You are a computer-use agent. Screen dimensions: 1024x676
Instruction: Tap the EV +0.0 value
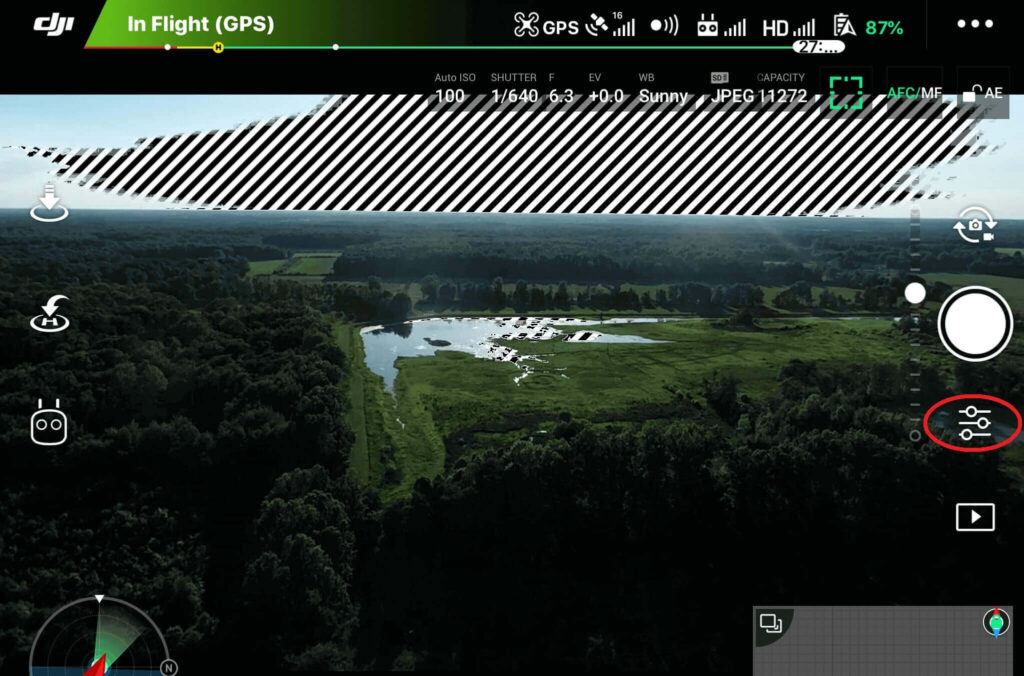click(605, 88)
